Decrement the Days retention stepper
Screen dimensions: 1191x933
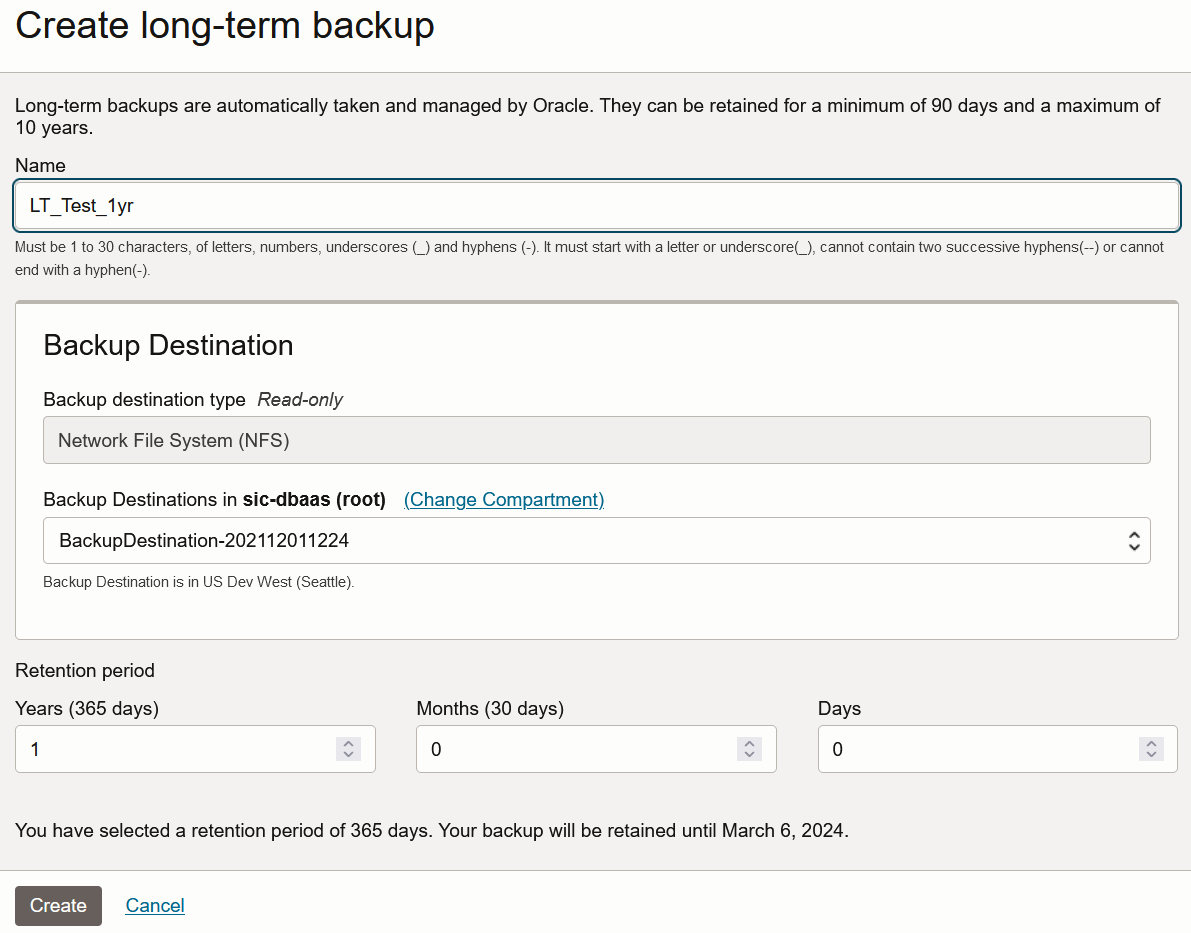(x=1151, y=754)
